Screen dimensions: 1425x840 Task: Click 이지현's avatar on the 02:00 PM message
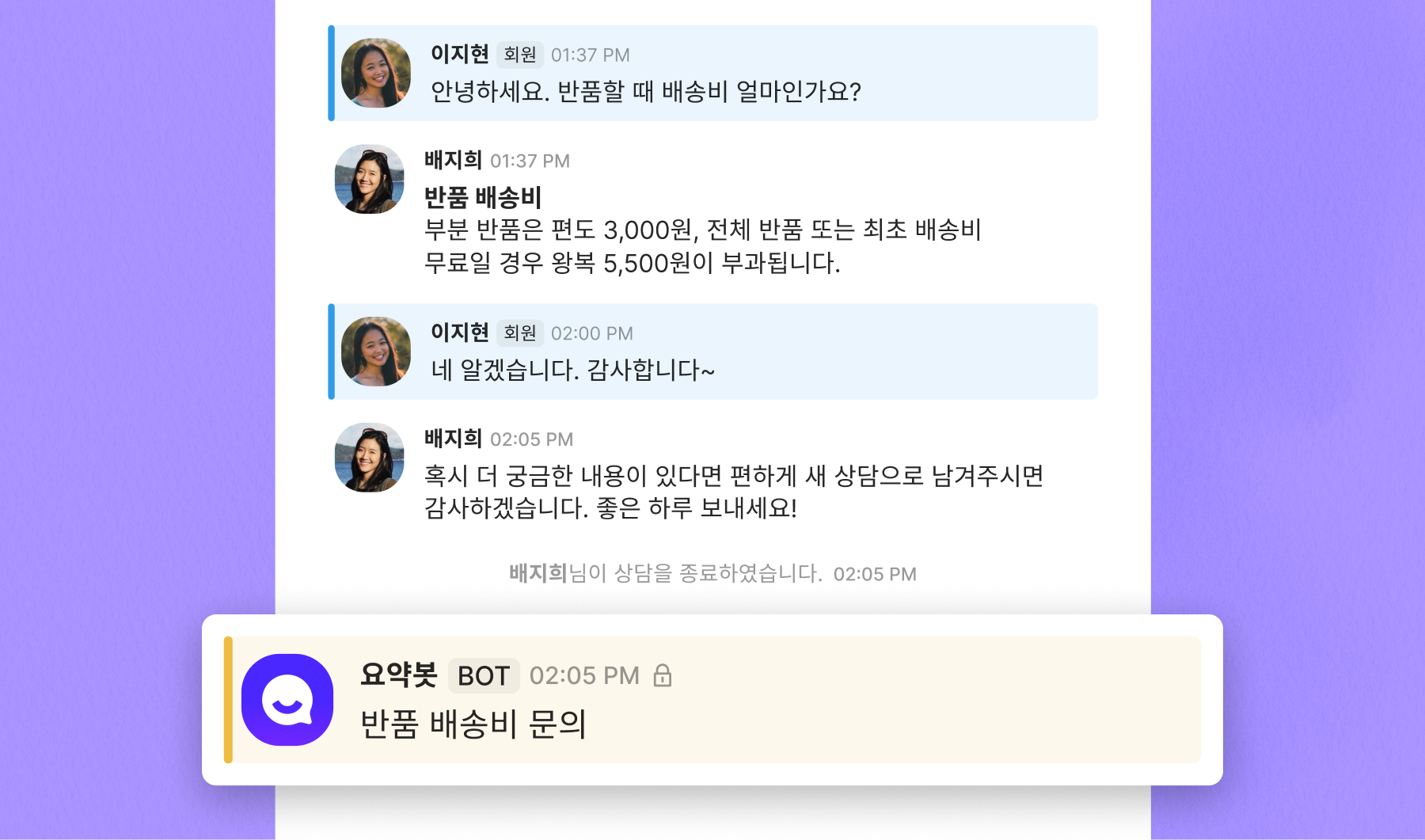[x=375, y=352]
